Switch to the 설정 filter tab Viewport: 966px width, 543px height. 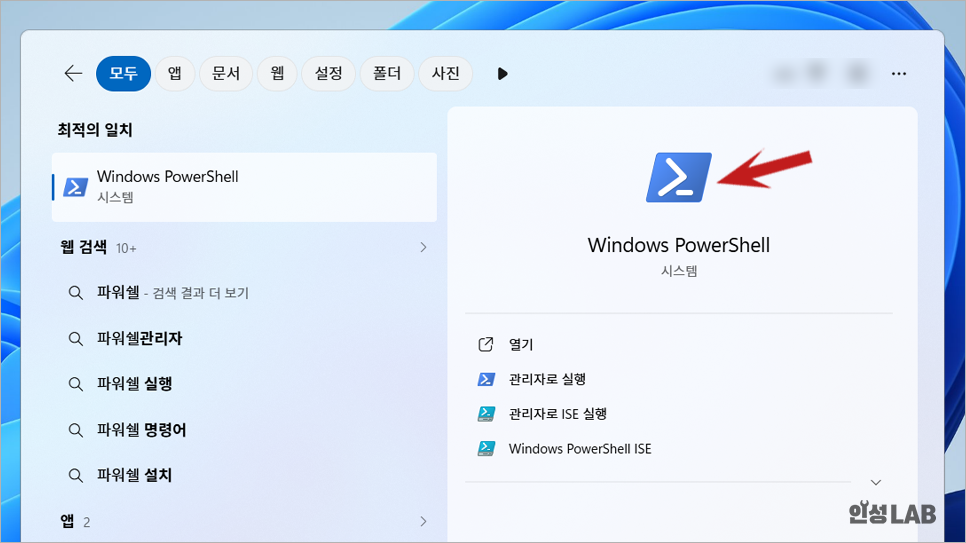[x=328, y=73]
